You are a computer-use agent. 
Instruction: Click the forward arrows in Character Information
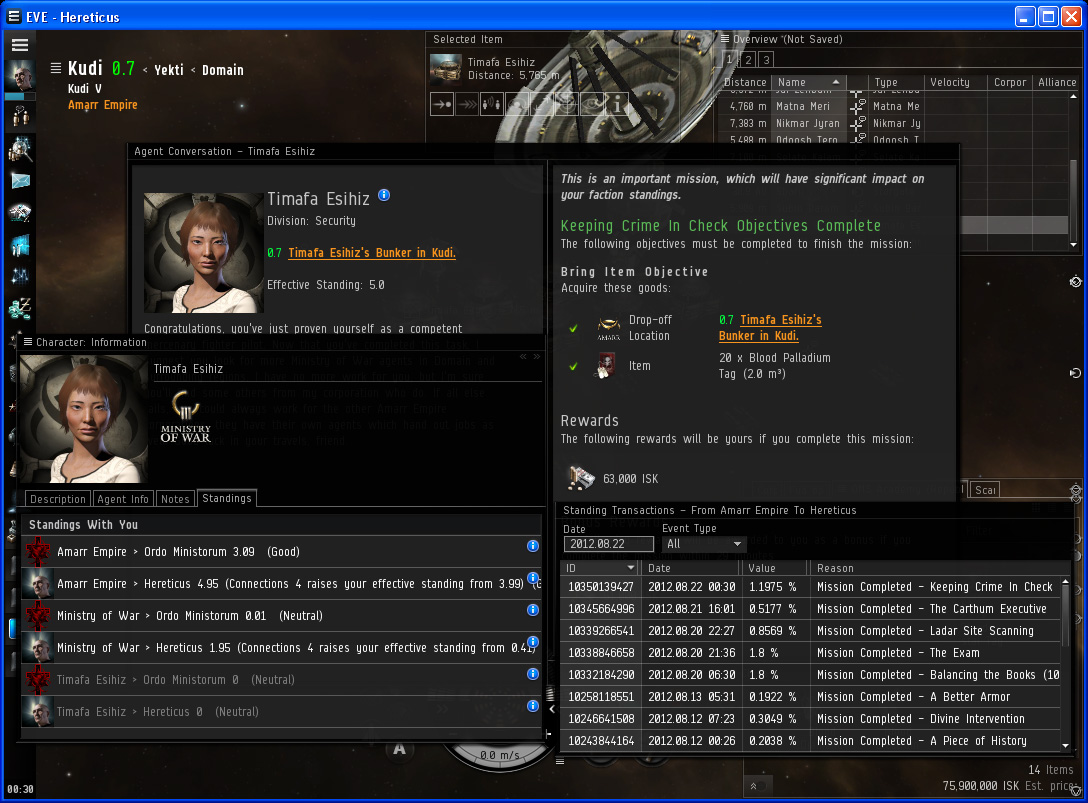coord(536,357)
